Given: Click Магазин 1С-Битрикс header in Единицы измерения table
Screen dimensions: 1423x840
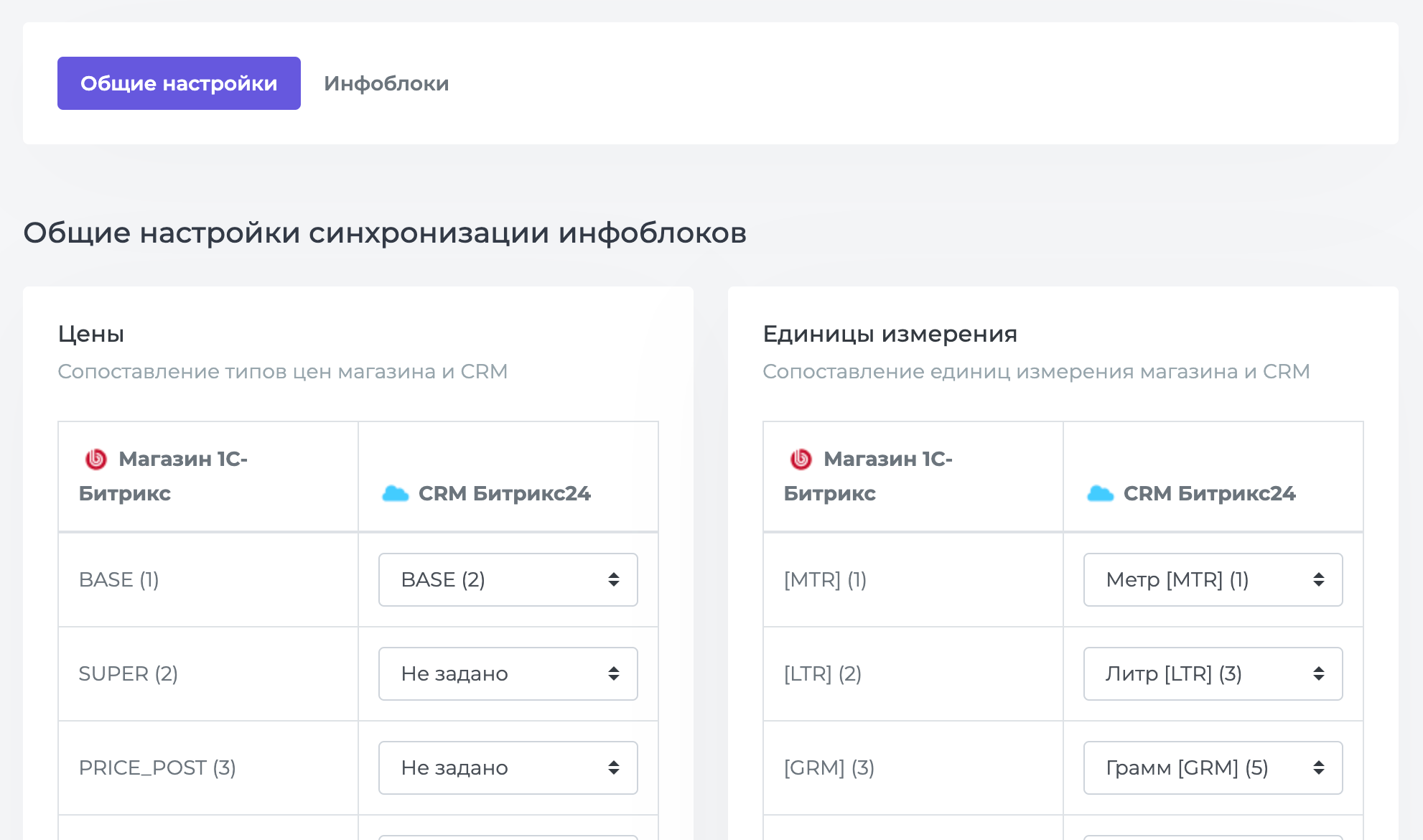Looking at the screenshot, I should pos(869,476).
